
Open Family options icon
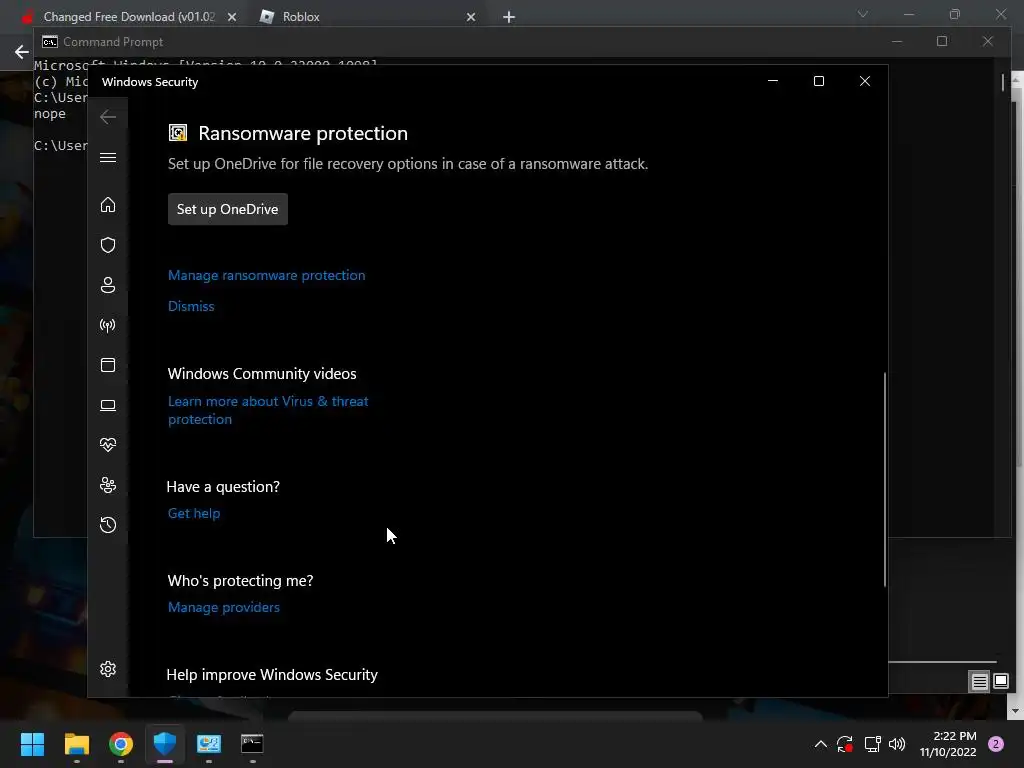(108, 485)
